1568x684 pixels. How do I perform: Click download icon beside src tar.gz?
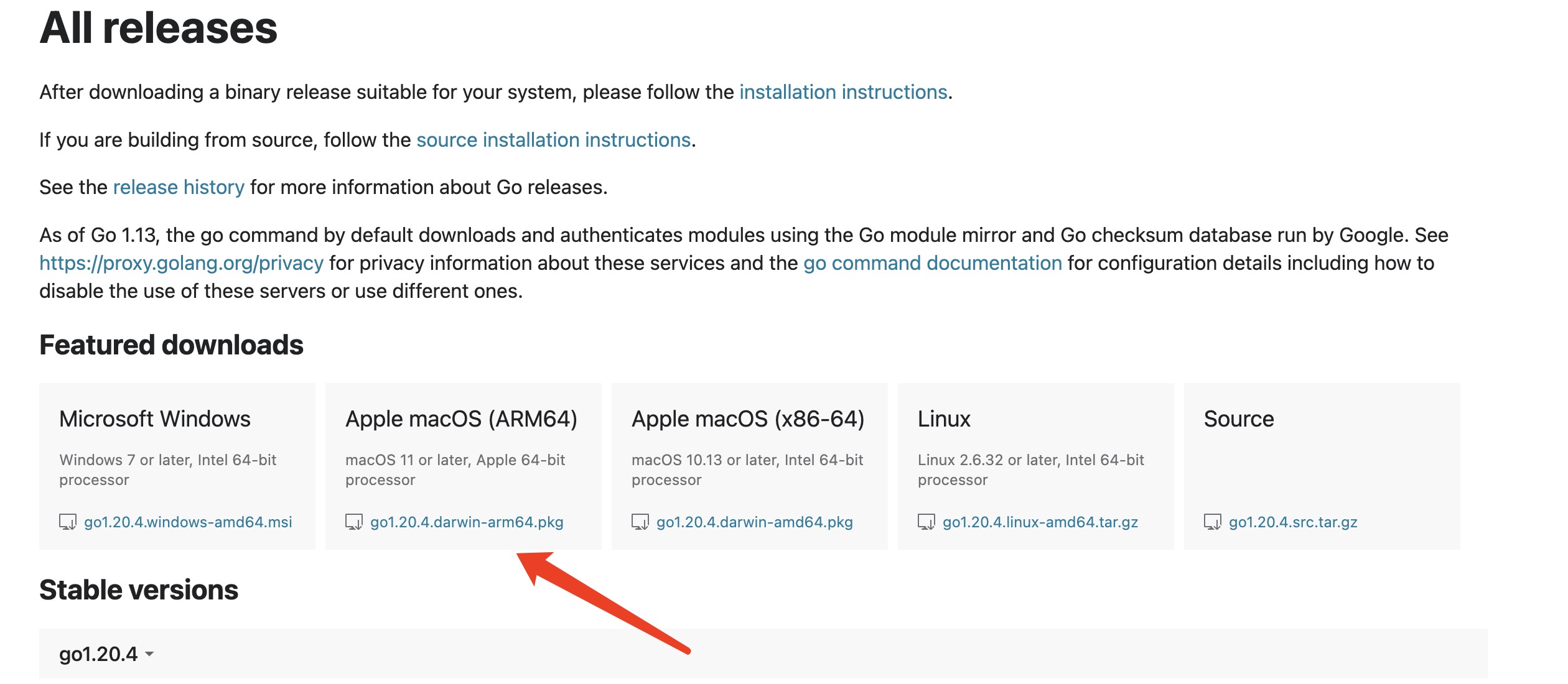1213,522
